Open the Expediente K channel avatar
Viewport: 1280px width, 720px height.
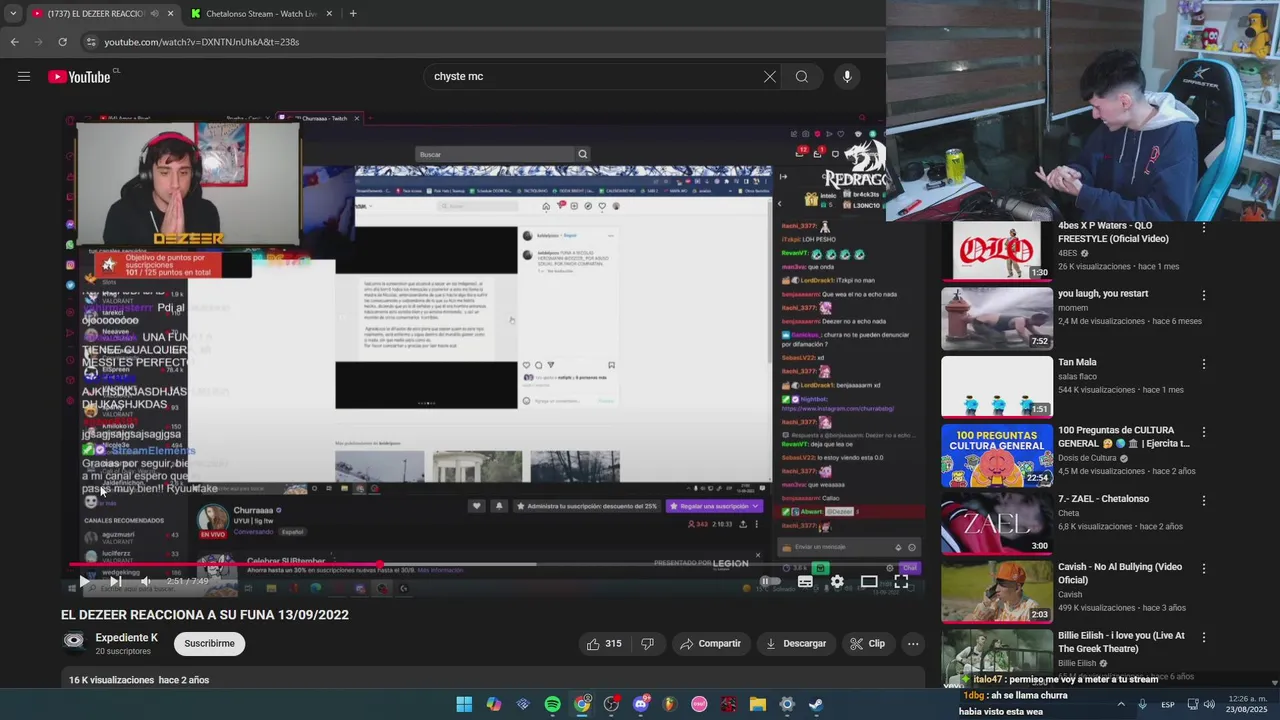pos(74,642)
